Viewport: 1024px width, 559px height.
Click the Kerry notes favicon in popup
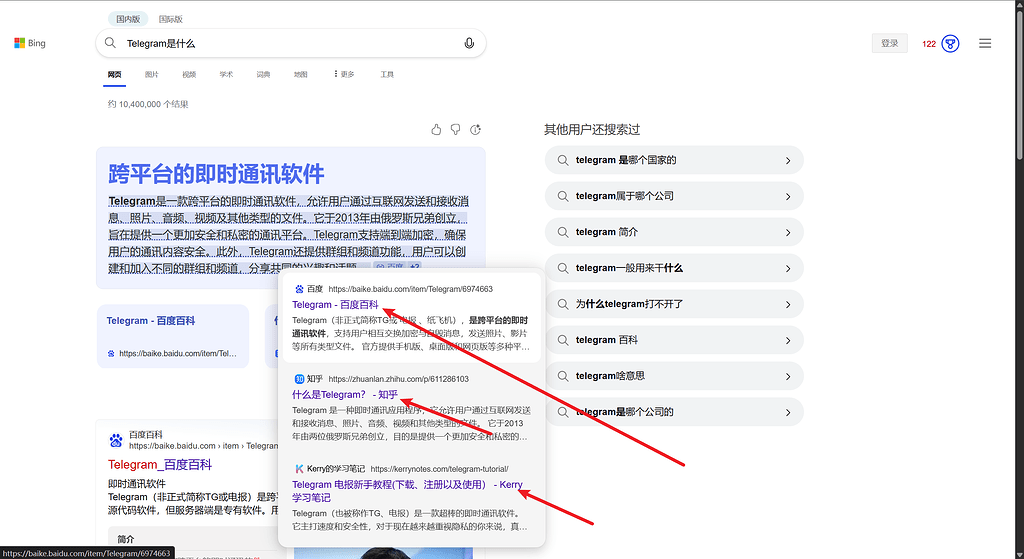click(x=299, y=469)
